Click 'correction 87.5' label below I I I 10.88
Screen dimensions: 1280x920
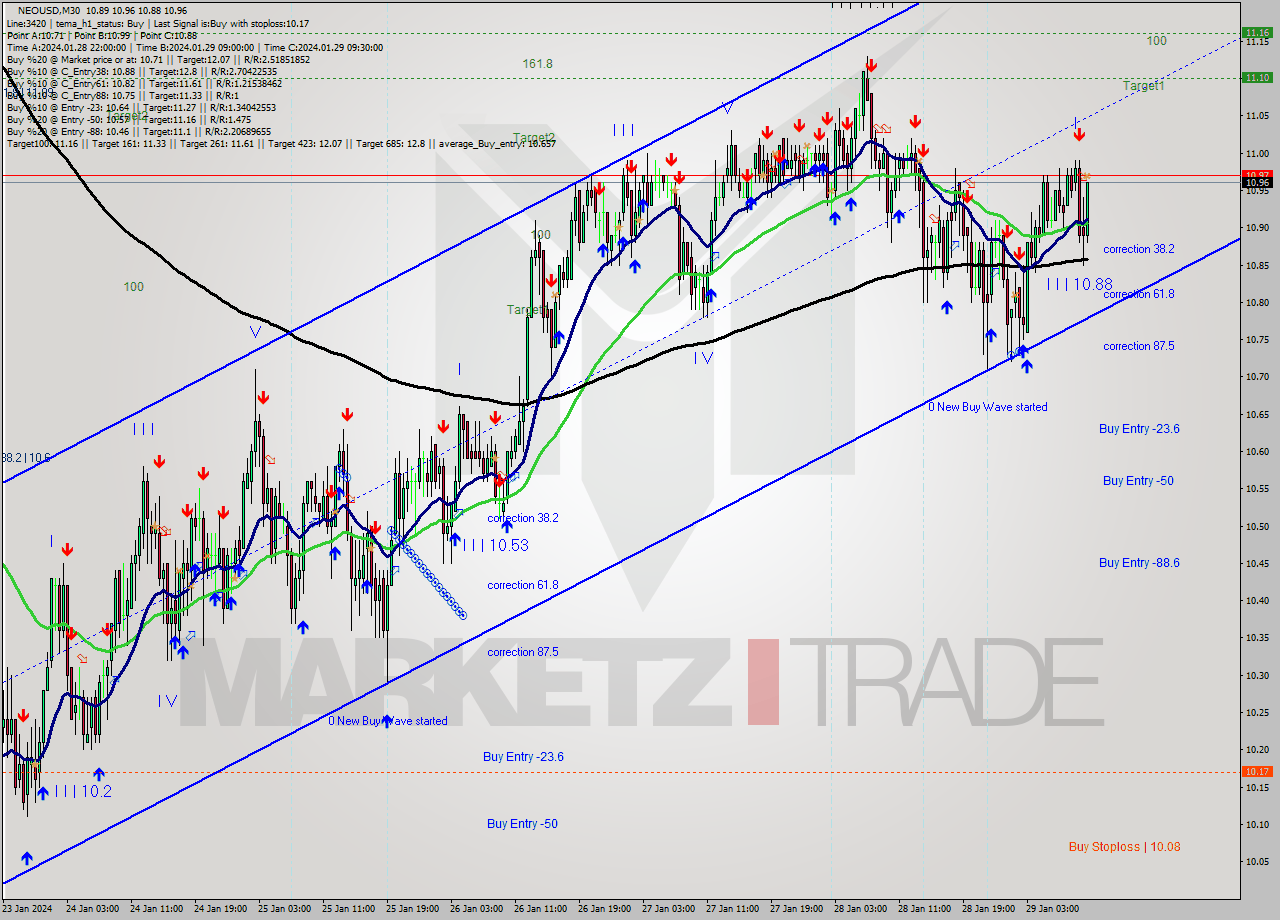(1139, 346)
